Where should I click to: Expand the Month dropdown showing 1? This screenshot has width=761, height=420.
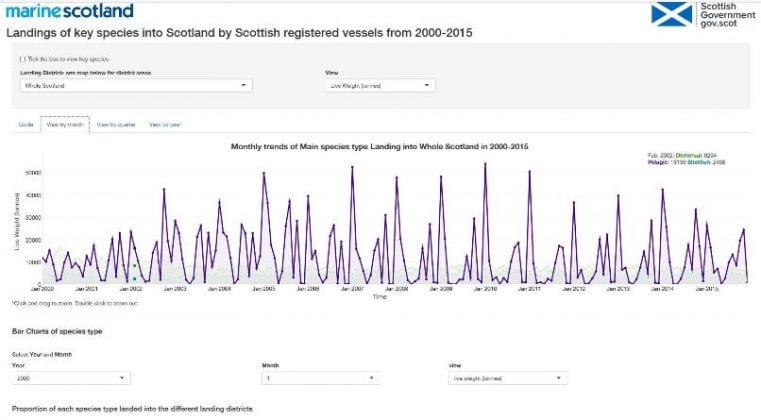(320, 378)
